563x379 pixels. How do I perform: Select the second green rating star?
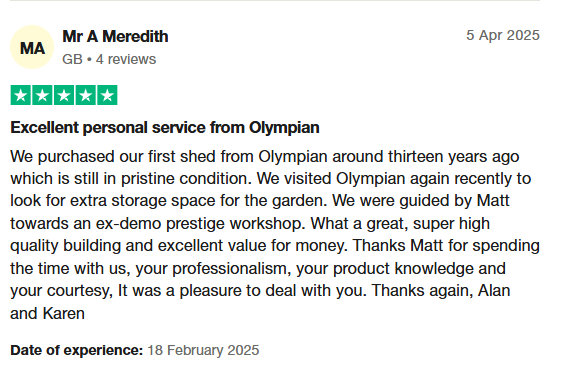pyautogui.click(x=42, y=95)
